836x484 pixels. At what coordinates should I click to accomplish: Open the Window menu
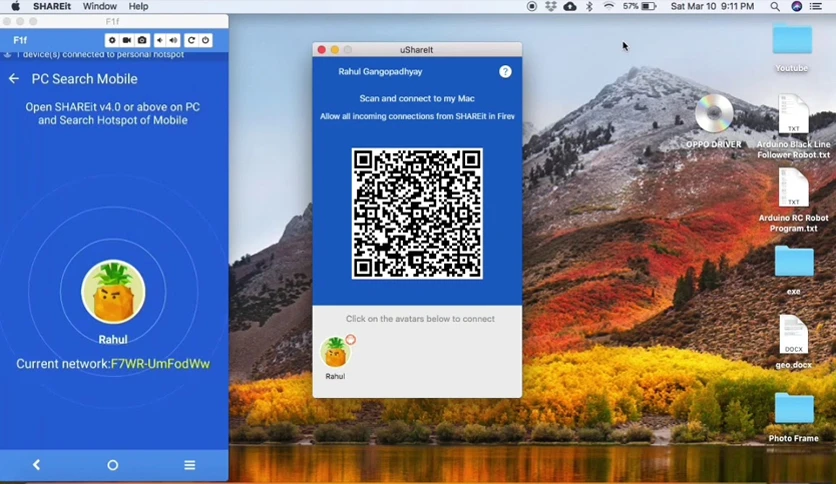pos(100,6)
